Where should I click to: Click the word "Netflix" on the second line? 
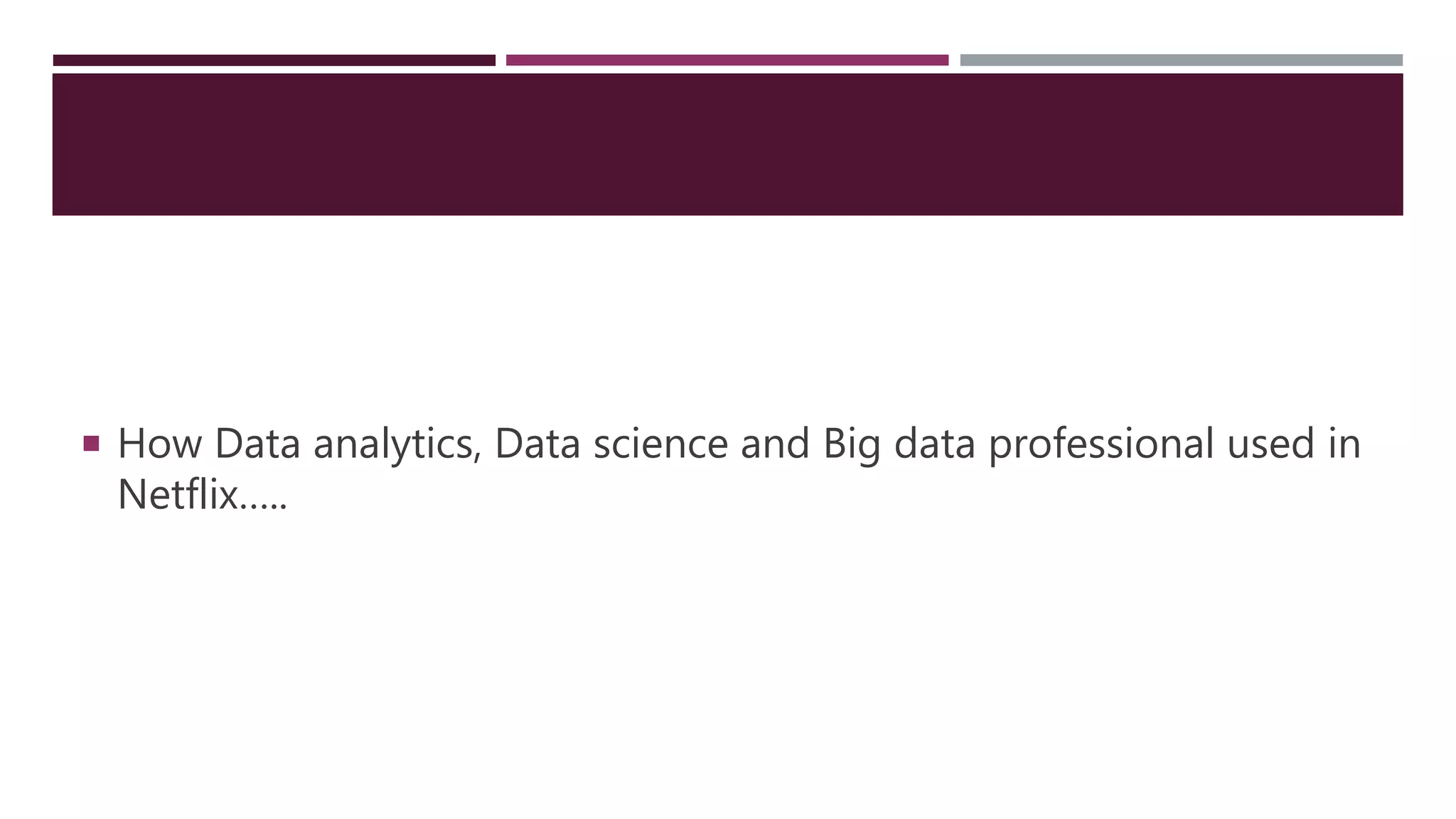[177, 495]
